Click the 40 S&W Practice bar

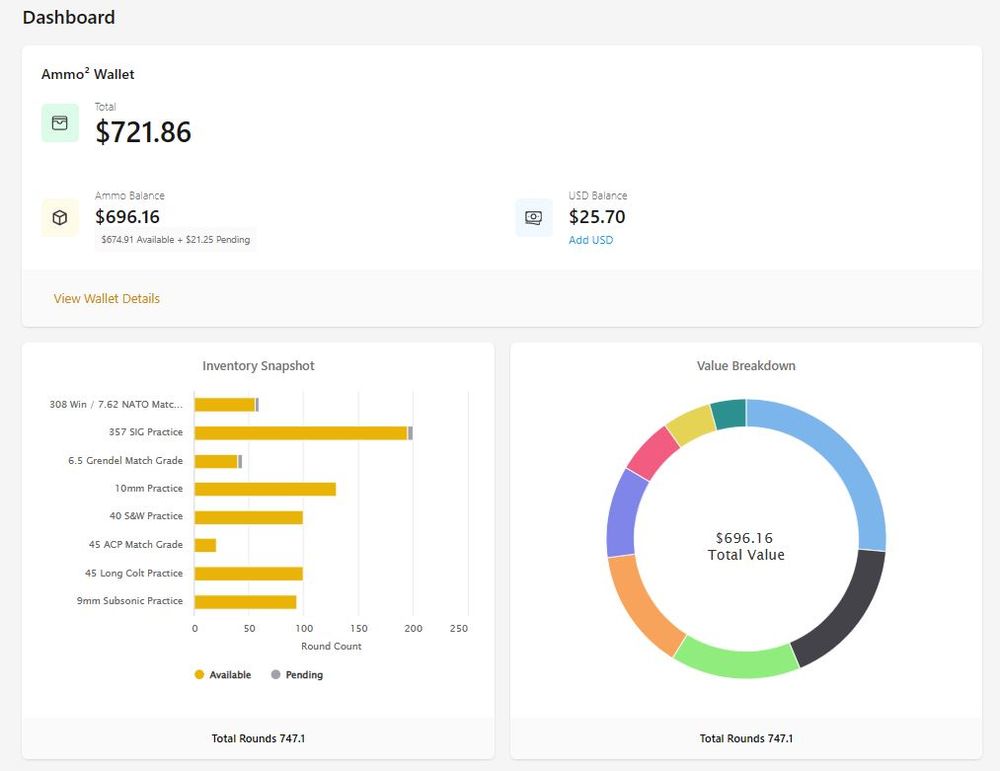click(248, 517)
